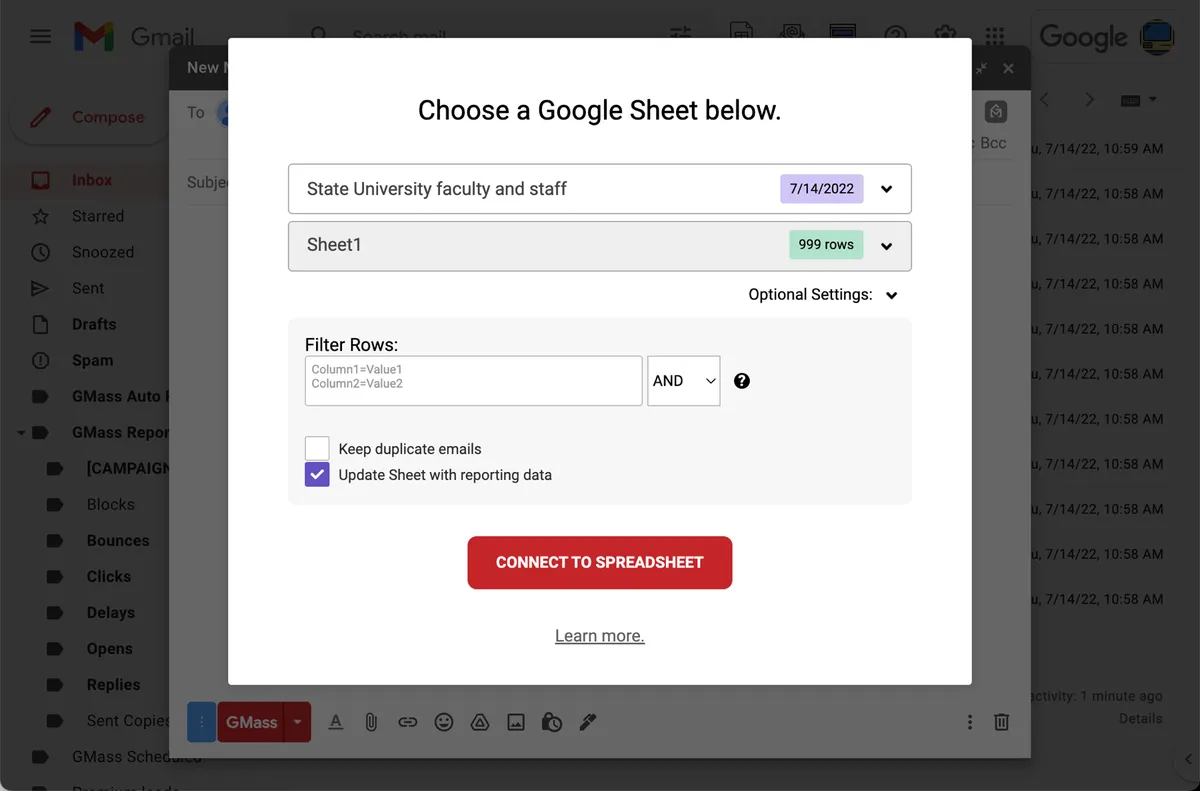Click the Filter Rows text box
The width and height of the screenshot is (1200, 791).
(x=473, y=381)
